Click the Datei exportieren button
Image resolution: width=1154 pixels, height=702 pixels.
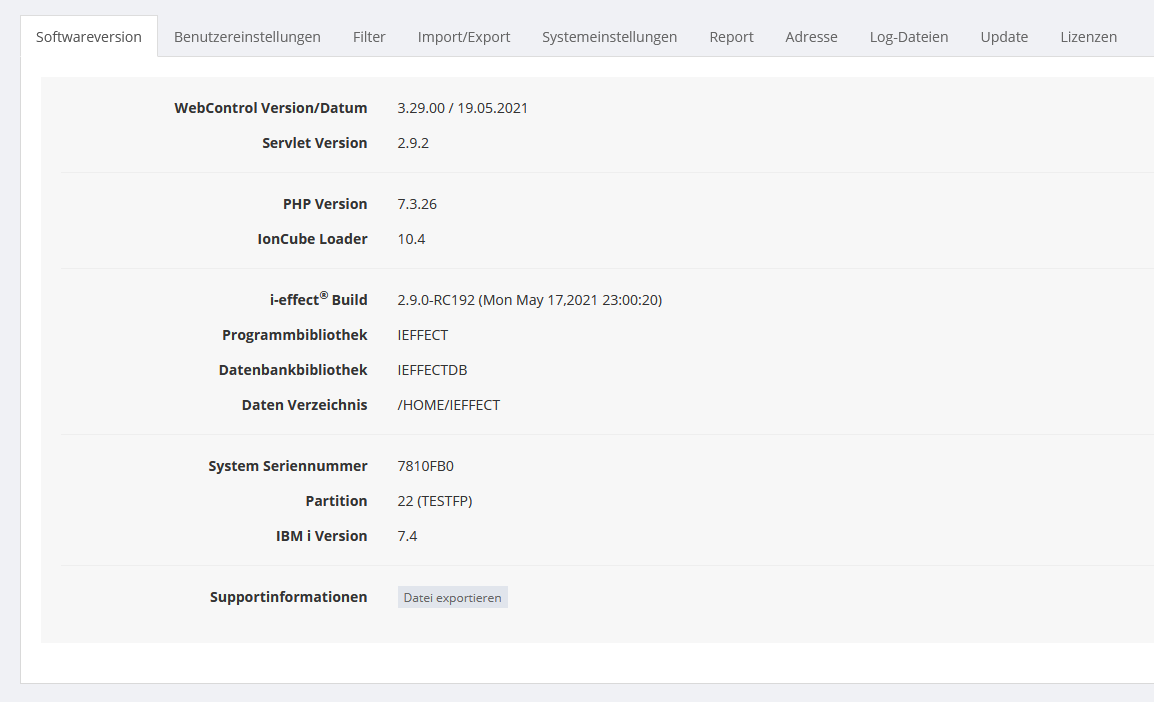coord(453,598)
